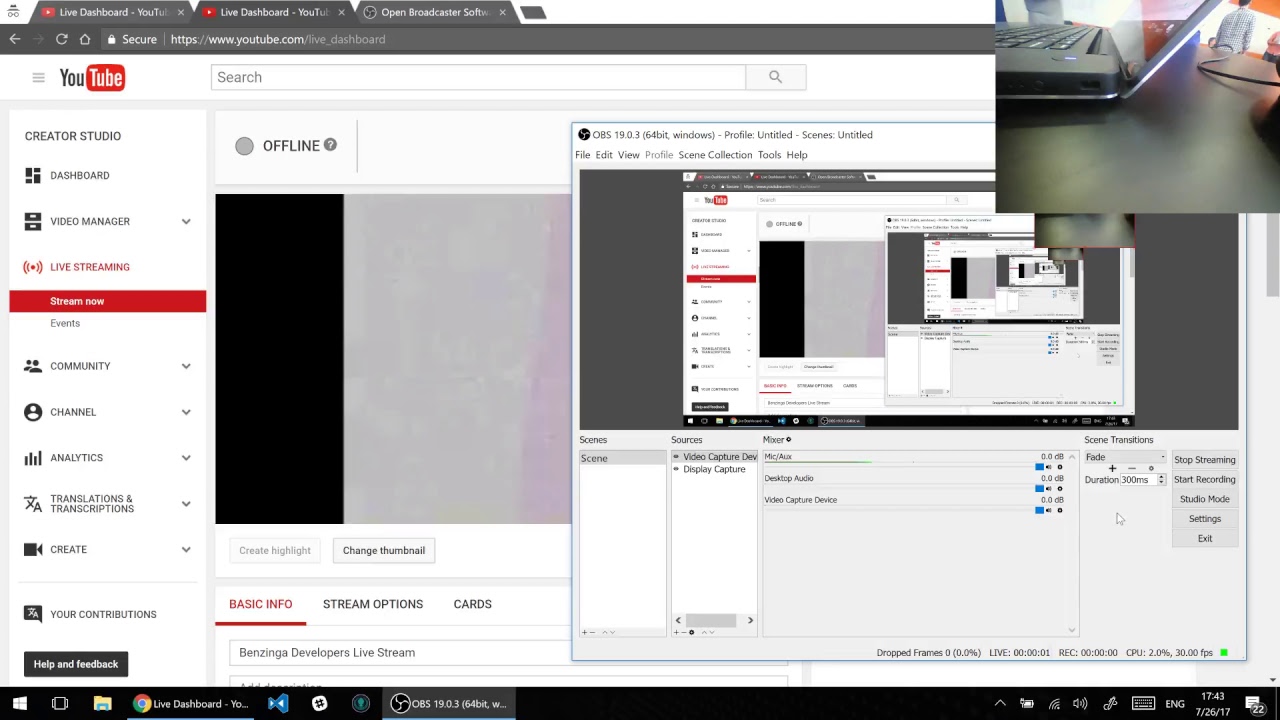Click Start Recording in OBS
The image size is (1280, 720).
pyautogui.click(x=1204, y=479)
